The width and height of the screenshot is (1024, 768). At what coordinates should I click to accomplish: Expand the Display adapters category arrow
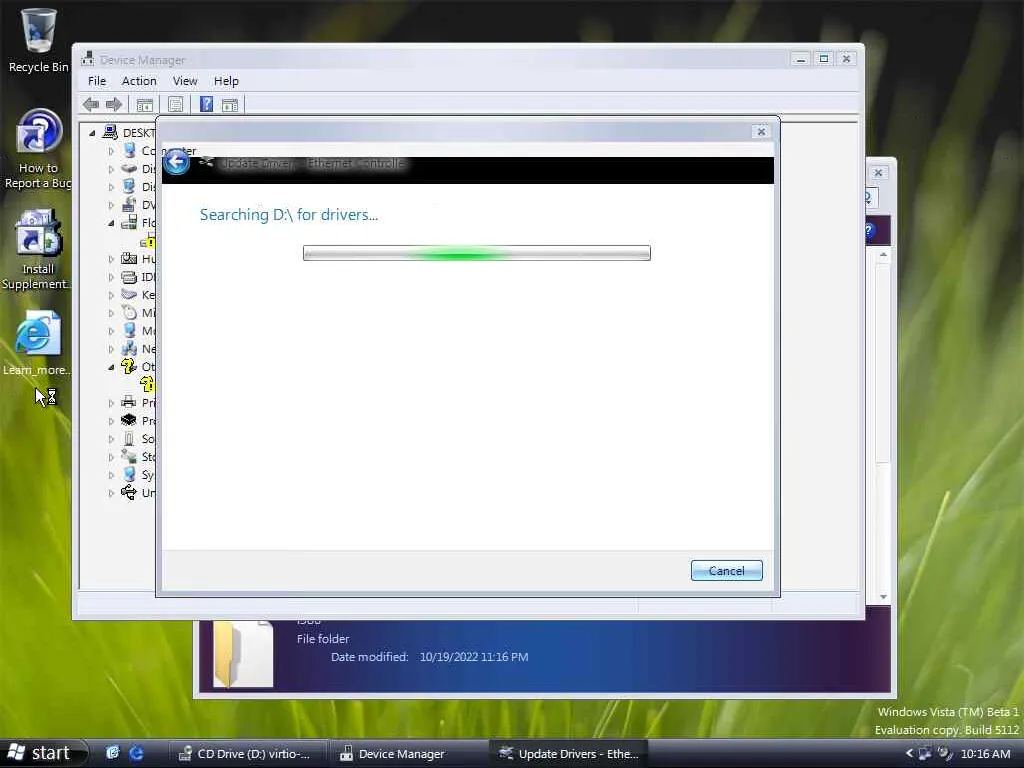coord(111,187)
